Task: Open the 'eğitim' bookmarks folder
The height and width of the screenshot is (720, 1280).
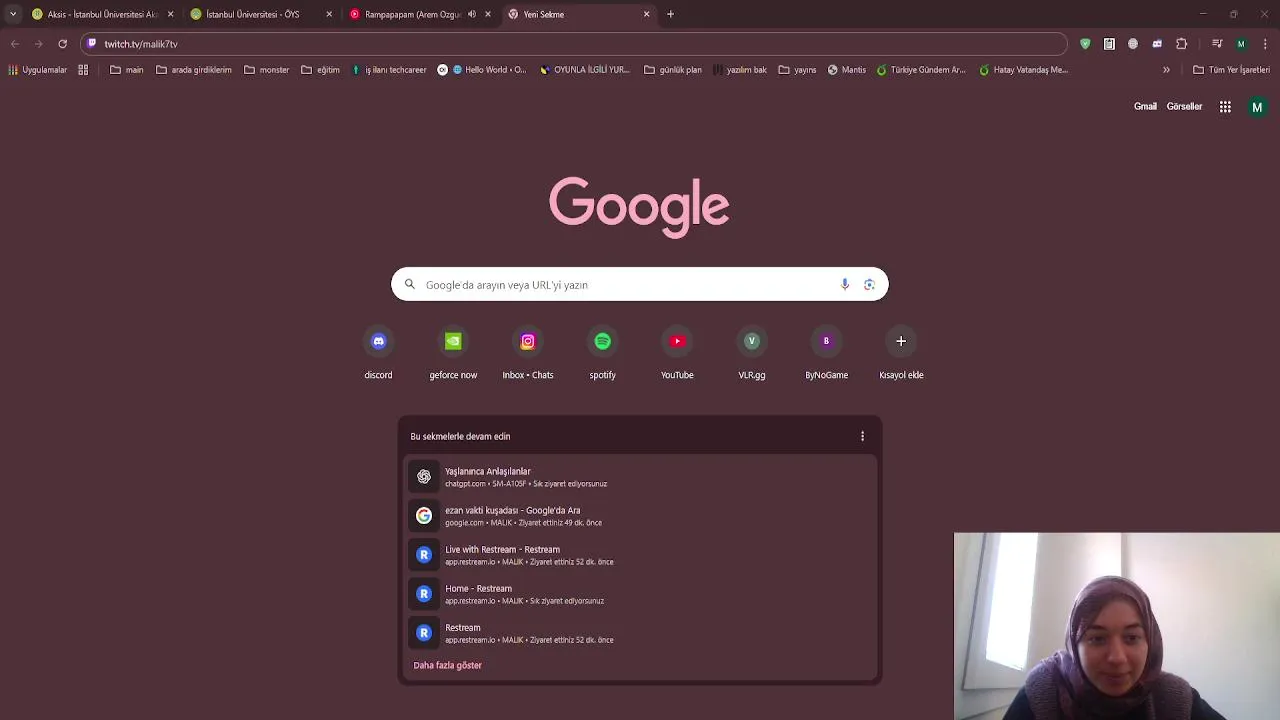Action: [x=321, y=70]
